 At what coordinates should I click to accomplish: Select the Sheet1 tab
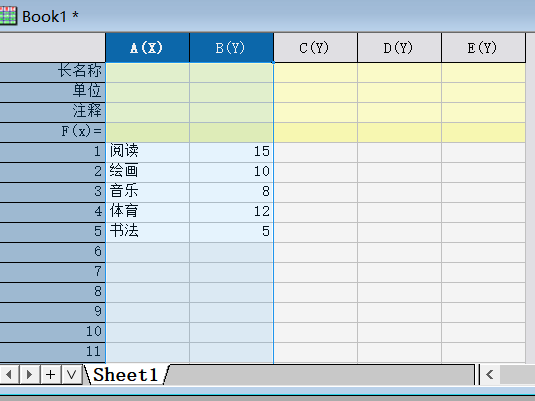click(126, 375)
